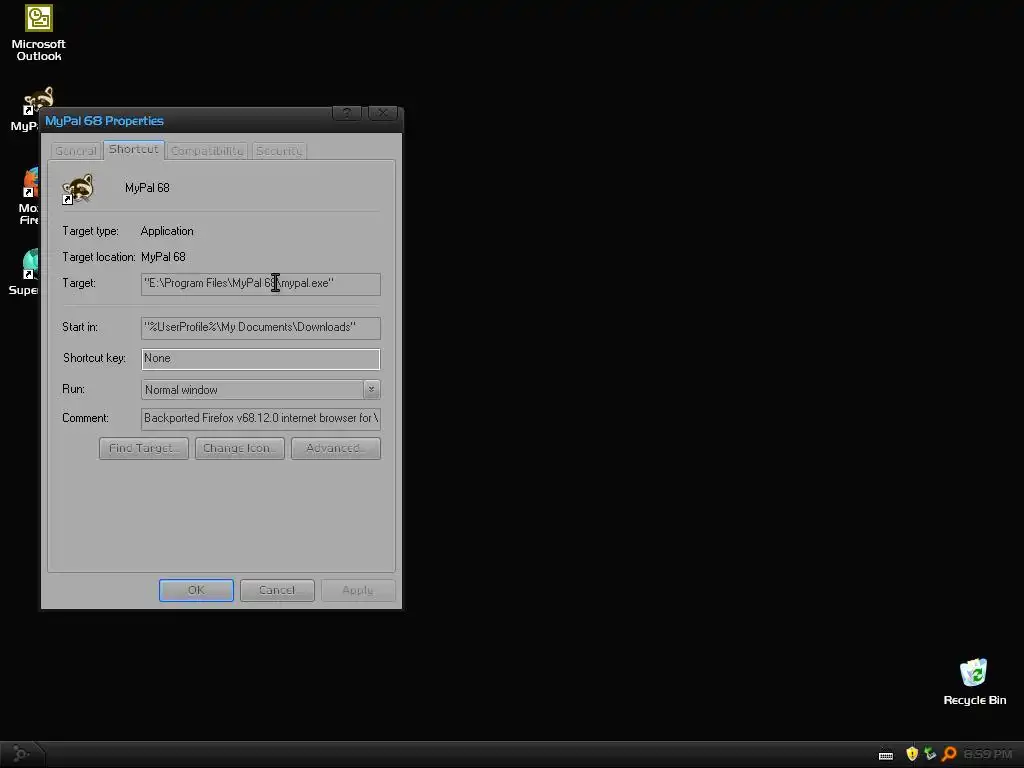Viewport: 1024px width, 768px height.
Task: Click the keyboard tray icon
Action: click(x=886, y=755)
